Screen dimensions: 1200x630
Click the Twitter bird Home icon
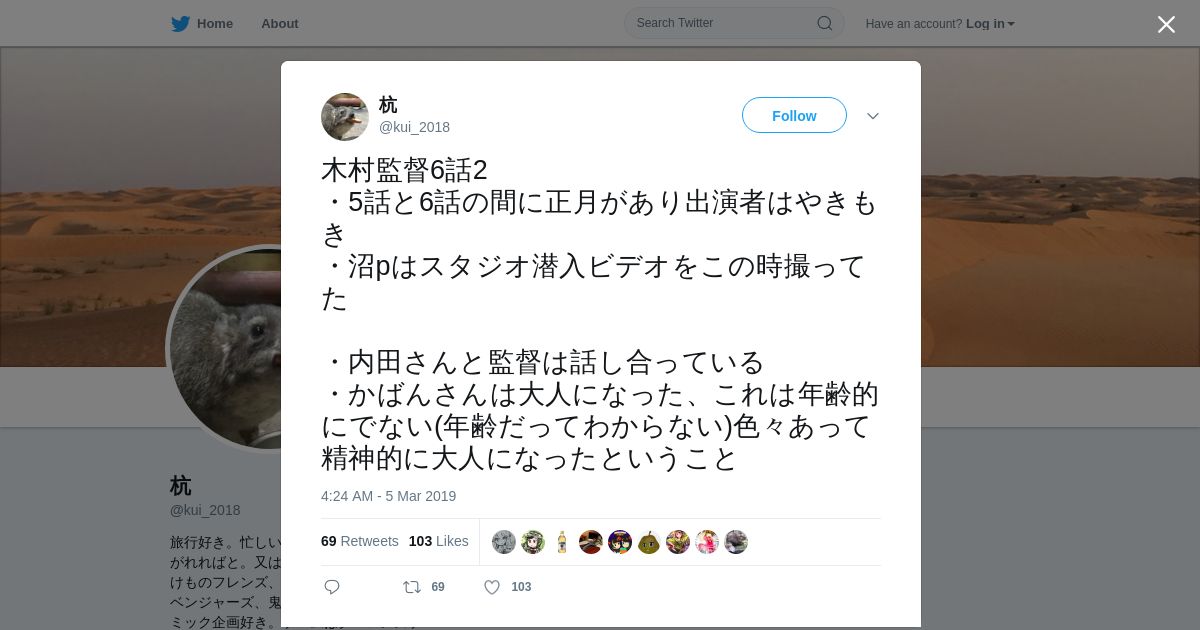(180, 24)
